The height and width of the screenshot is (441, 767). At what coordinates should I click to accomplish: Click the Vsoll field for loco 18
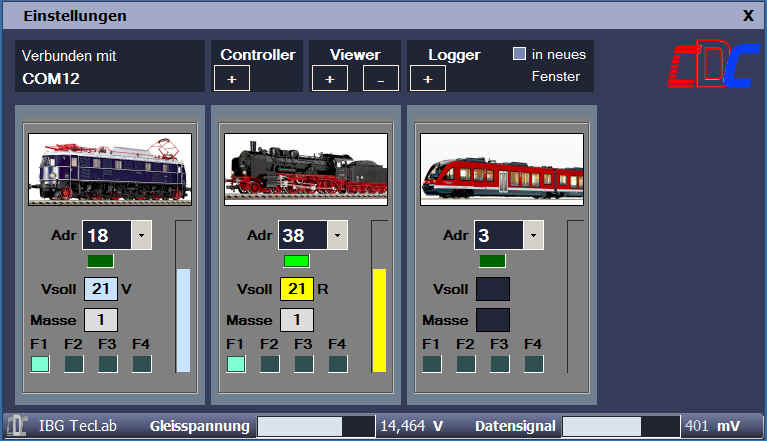point(101,289)
